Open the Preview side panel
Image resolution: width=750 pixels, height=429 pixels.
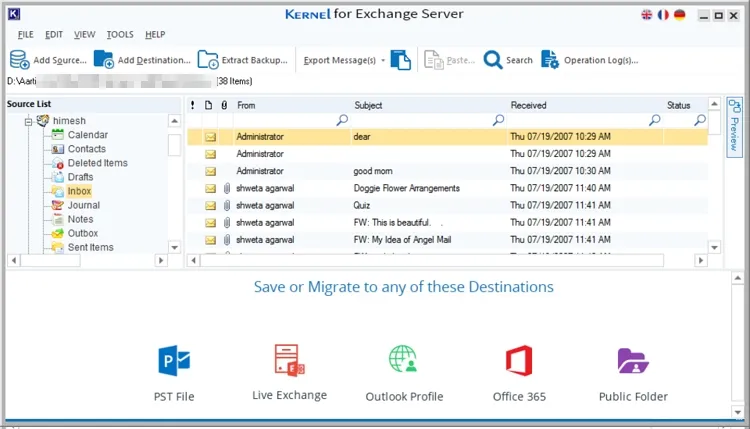click(734, 125)
